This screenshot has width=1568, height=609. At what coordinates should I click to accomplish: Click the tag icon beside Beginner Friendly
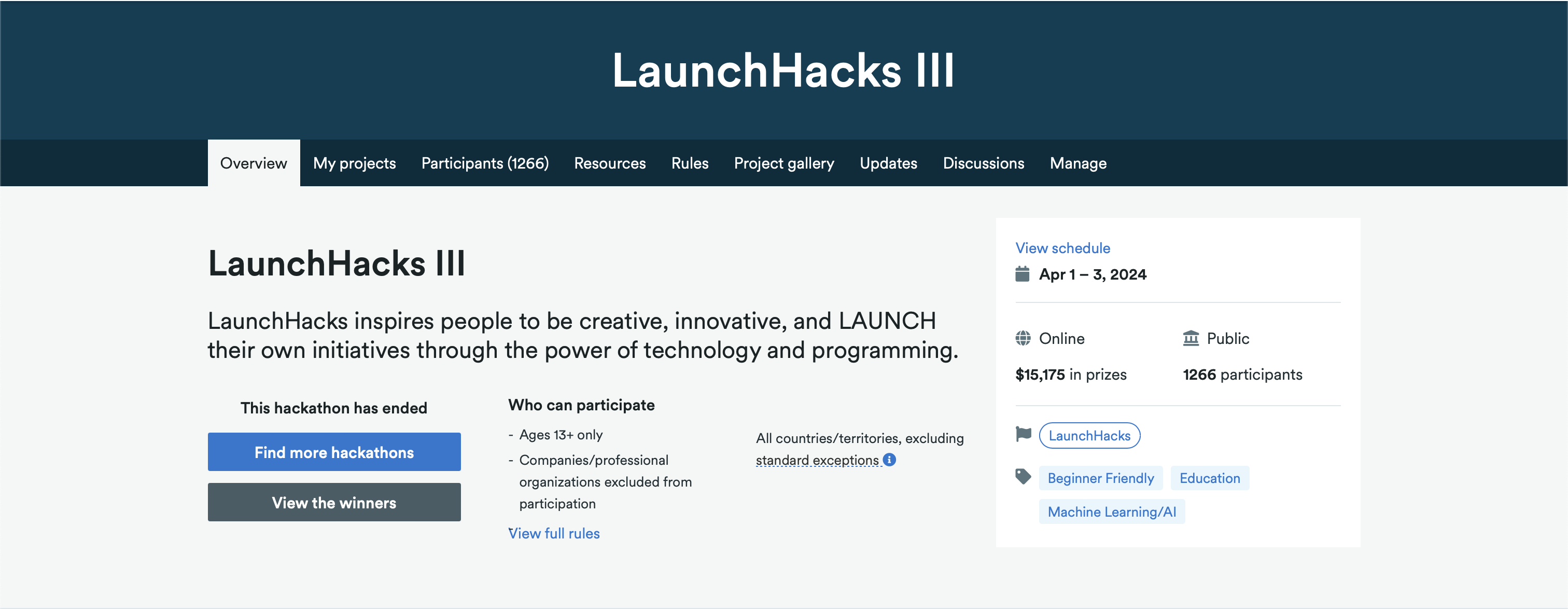click(1023, 477)
